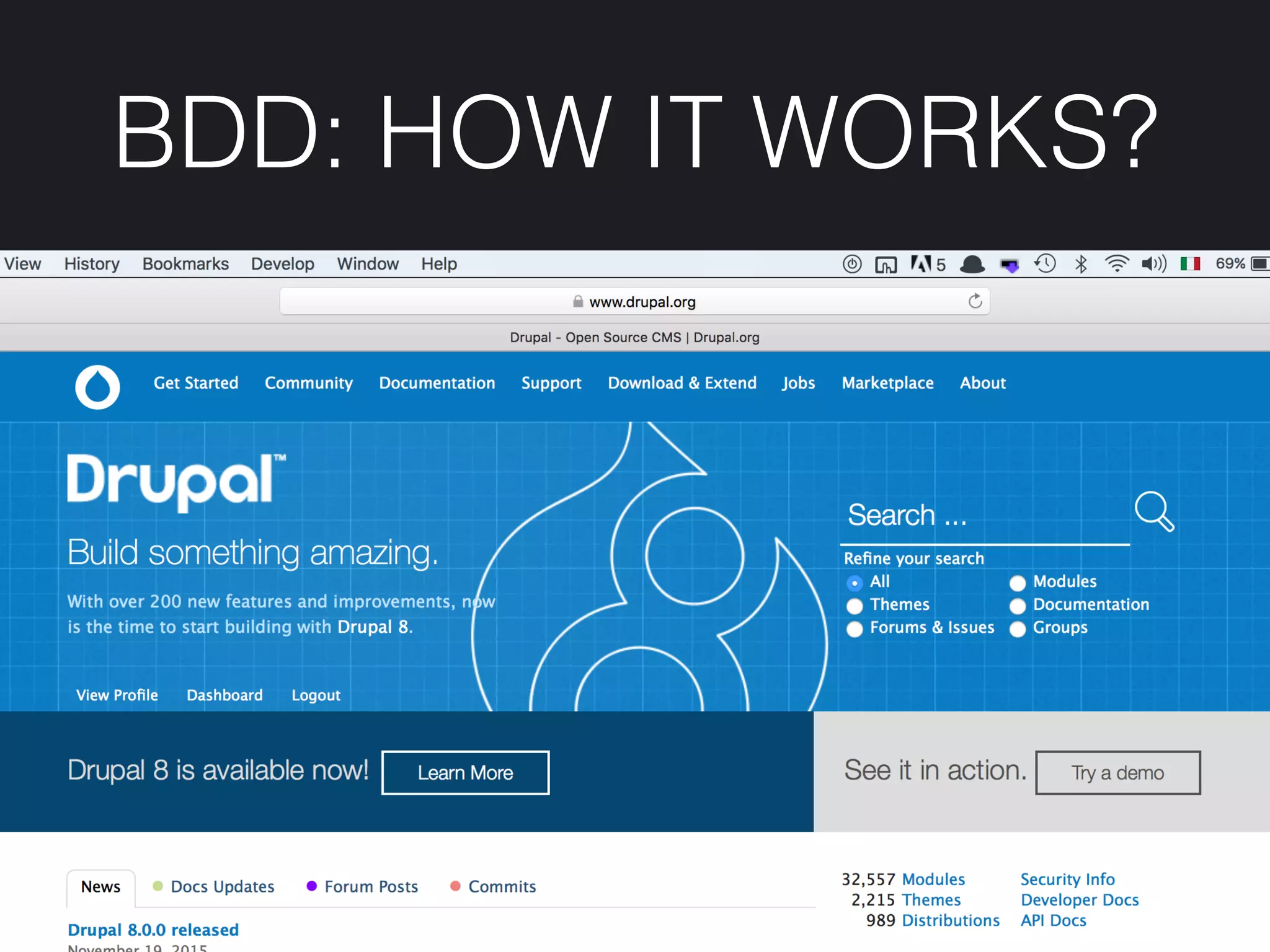Select the Themes search radio button

point(855,606)
